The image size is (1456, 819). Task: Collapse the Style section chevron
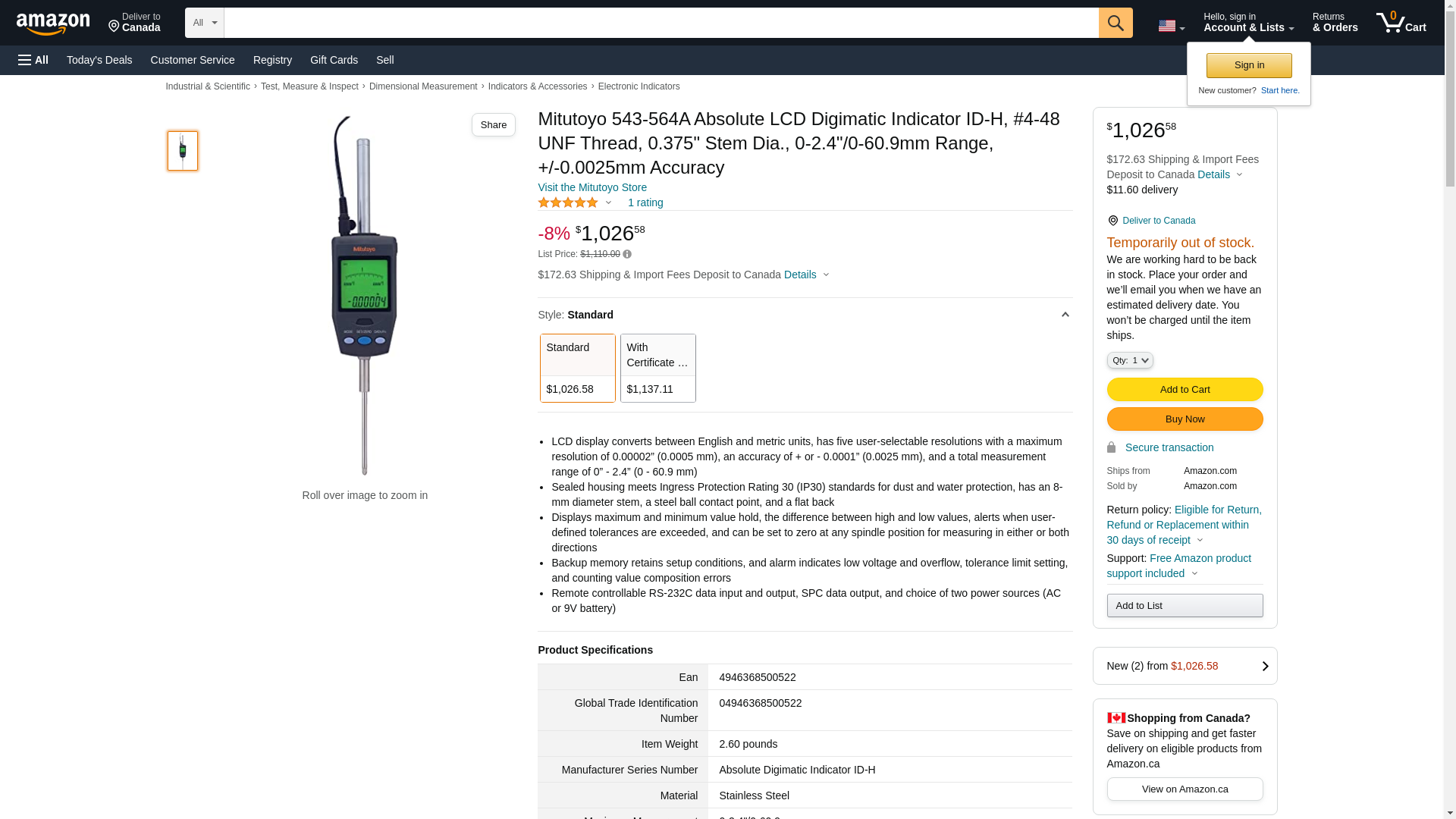[1065, 315]
